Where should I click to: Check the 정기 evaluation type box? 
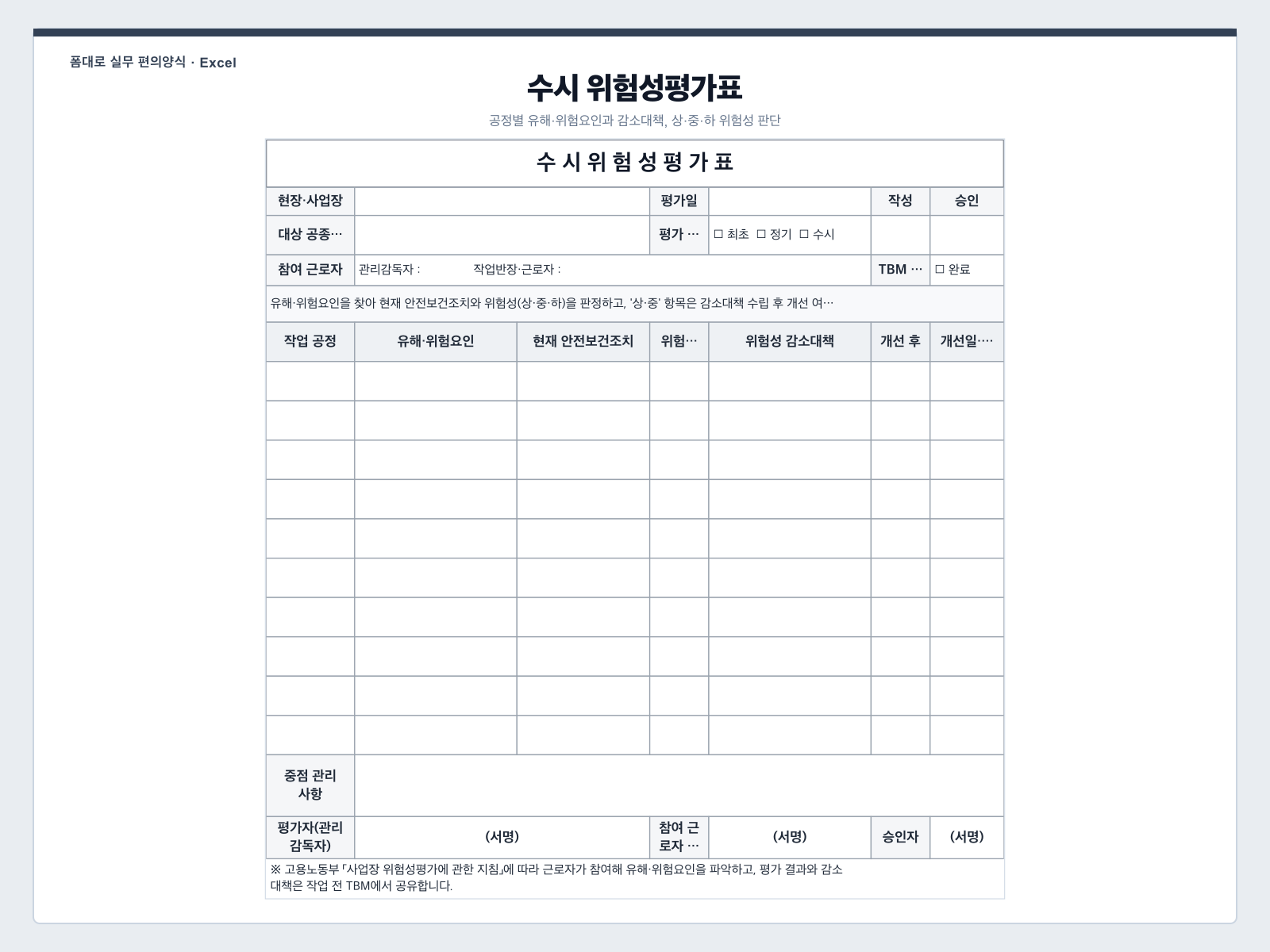click(x=761, y=235)
